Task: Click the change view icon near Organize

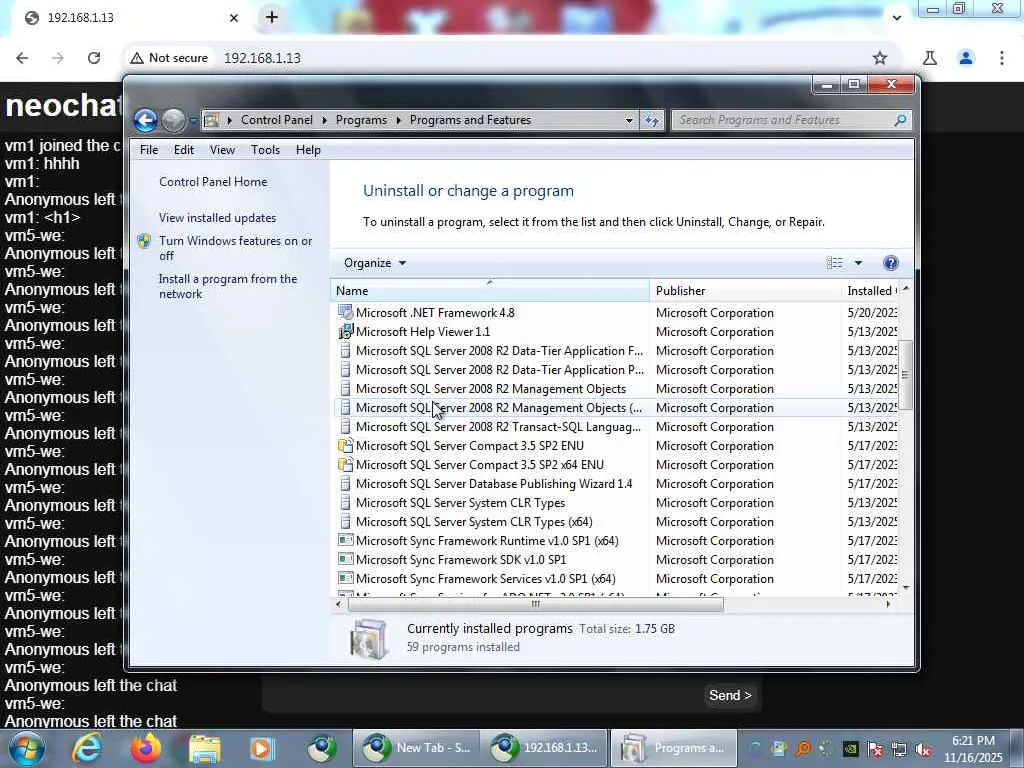Action: coord(835,263)
